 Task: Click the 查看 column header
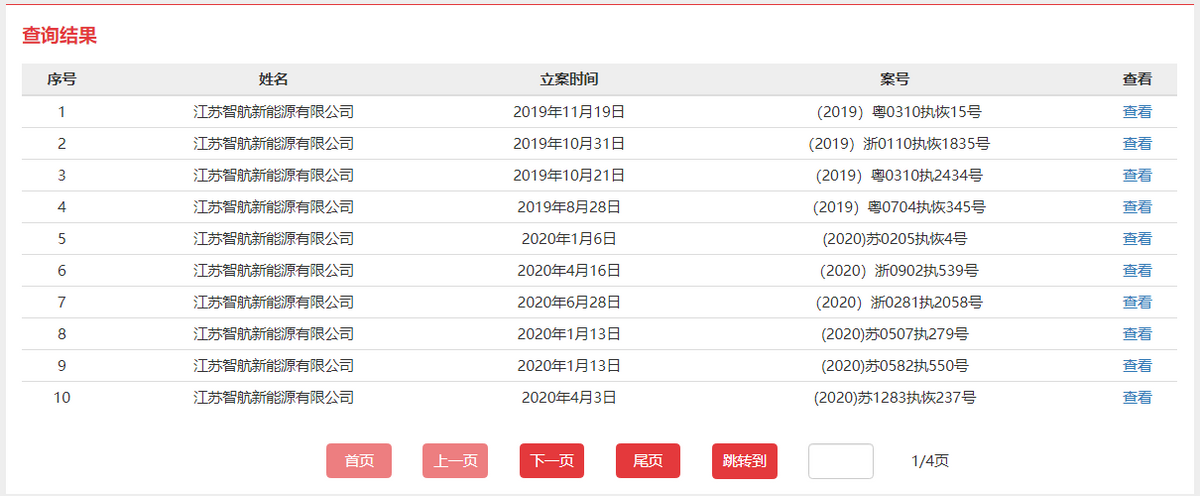point(1137,79)
